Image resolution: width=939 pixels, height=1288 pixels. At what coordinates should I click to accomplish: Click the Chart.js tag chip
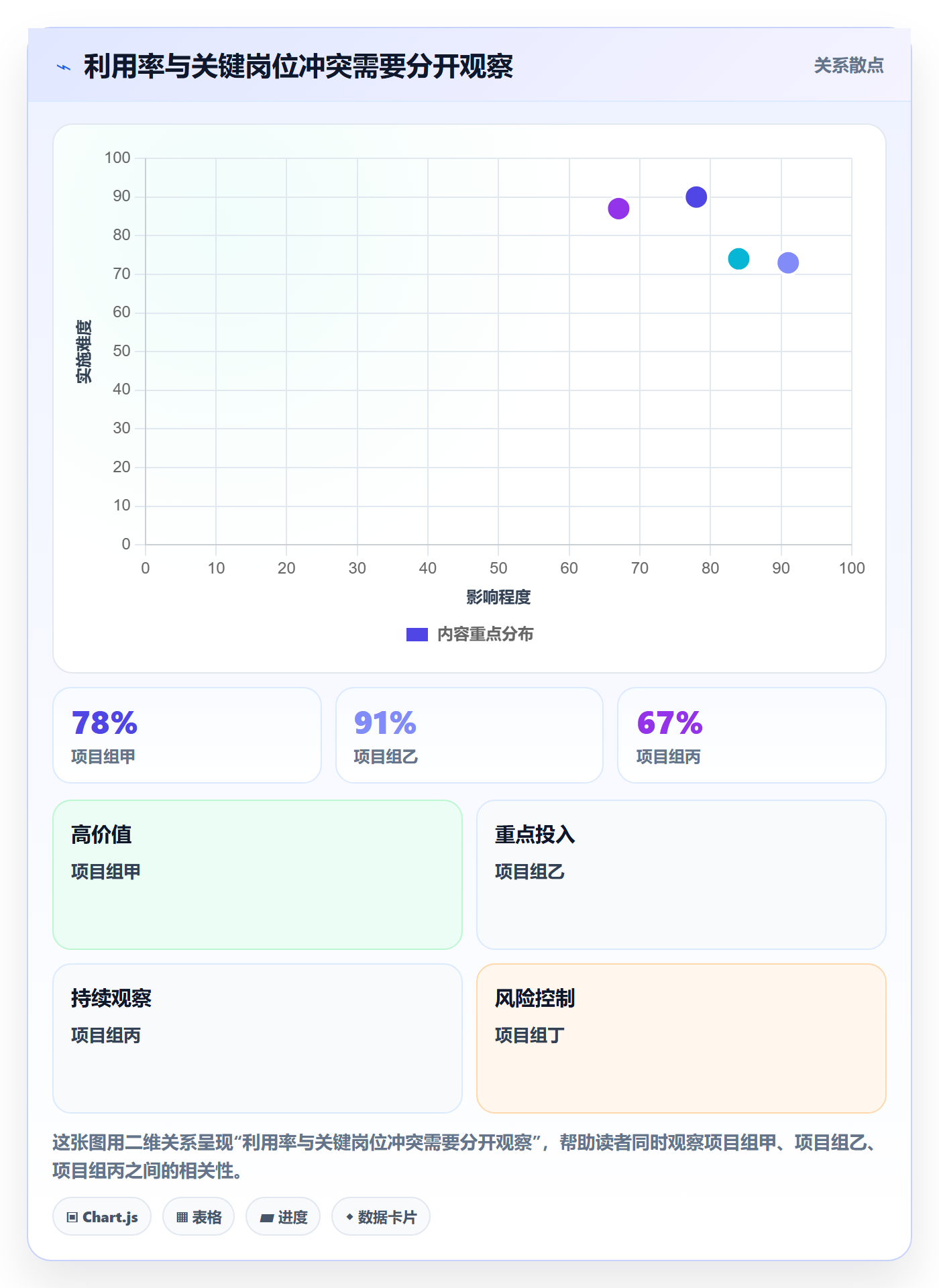click(x=102, y=1217)
